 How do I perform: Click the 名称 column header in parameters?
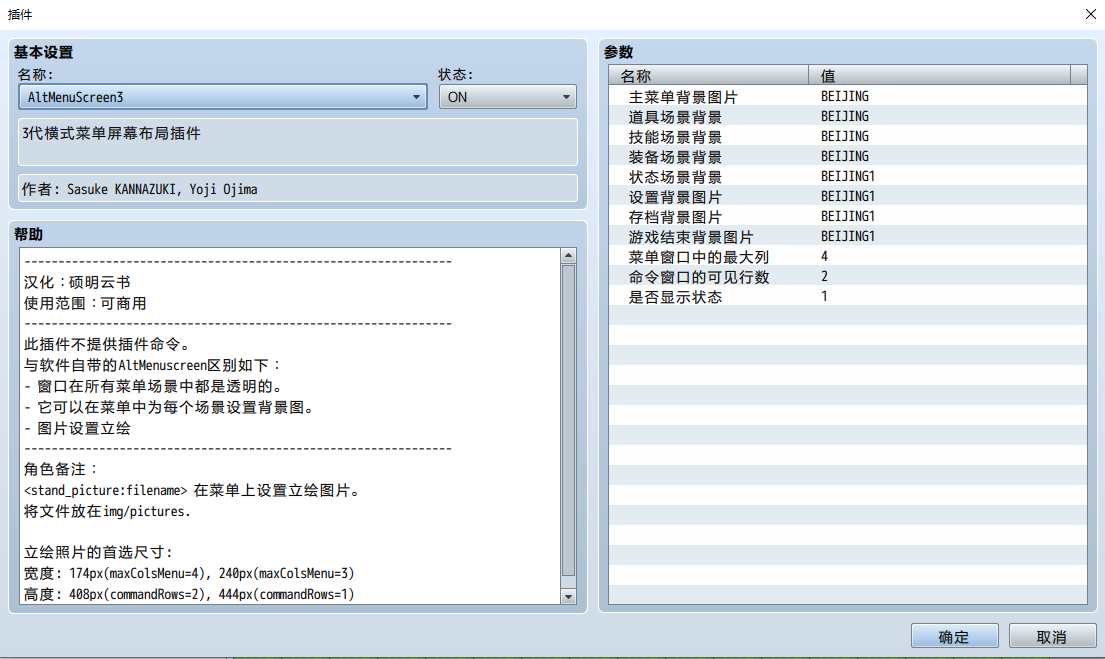708,75
